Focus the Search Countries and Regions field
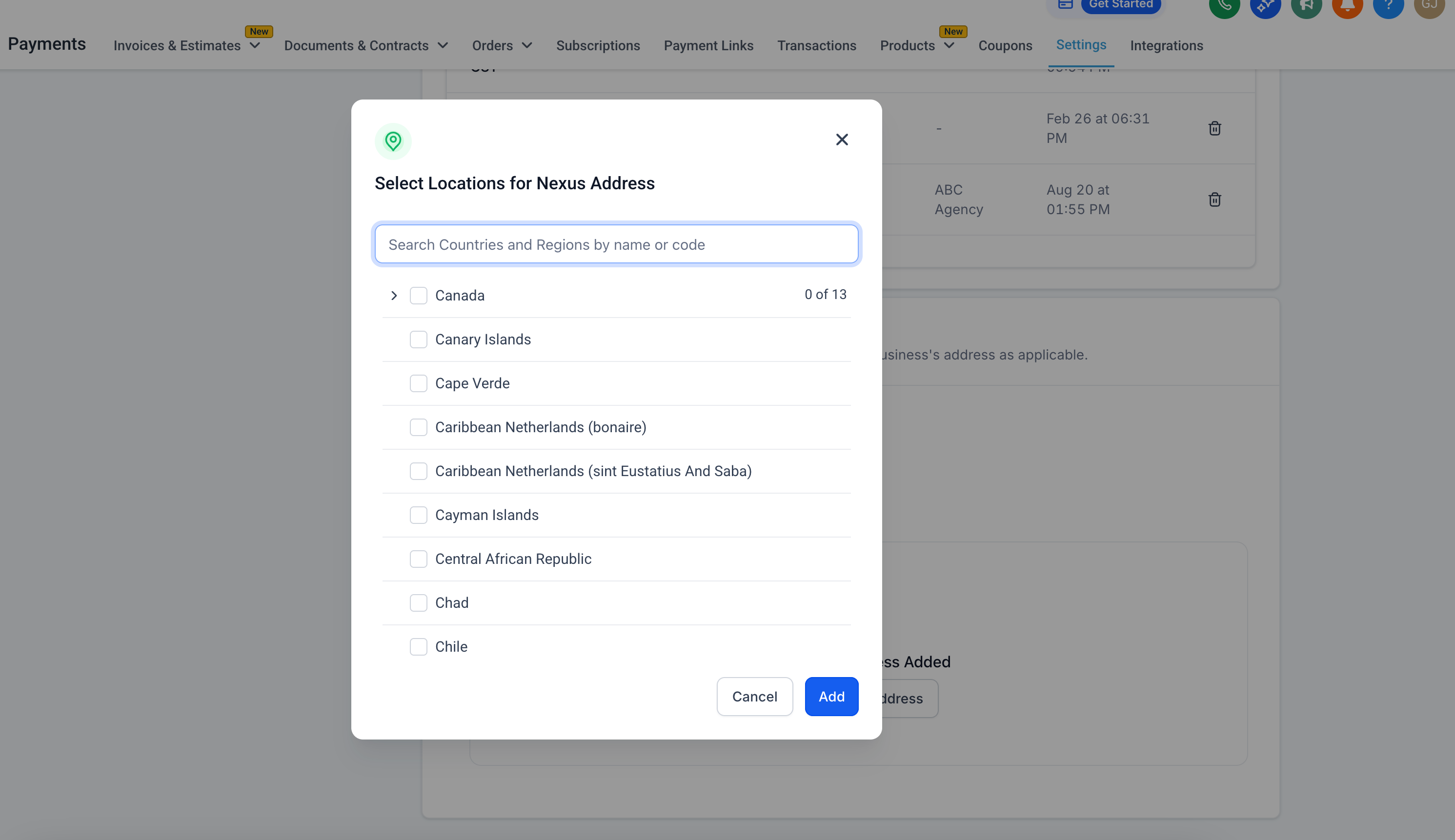 (x=616, y=244)
